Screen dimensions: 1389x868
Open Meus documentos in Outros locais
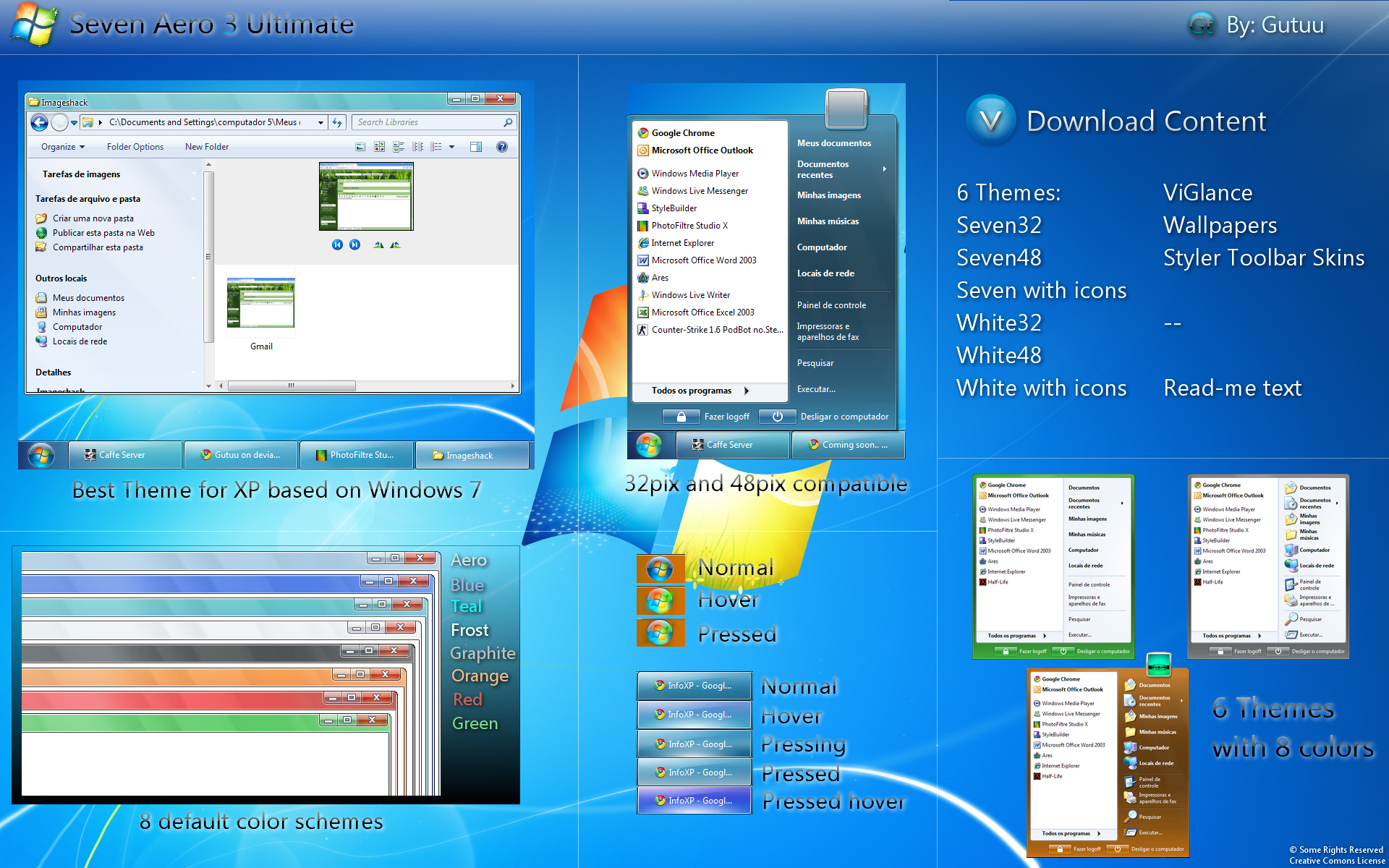(x=80, y=298)
